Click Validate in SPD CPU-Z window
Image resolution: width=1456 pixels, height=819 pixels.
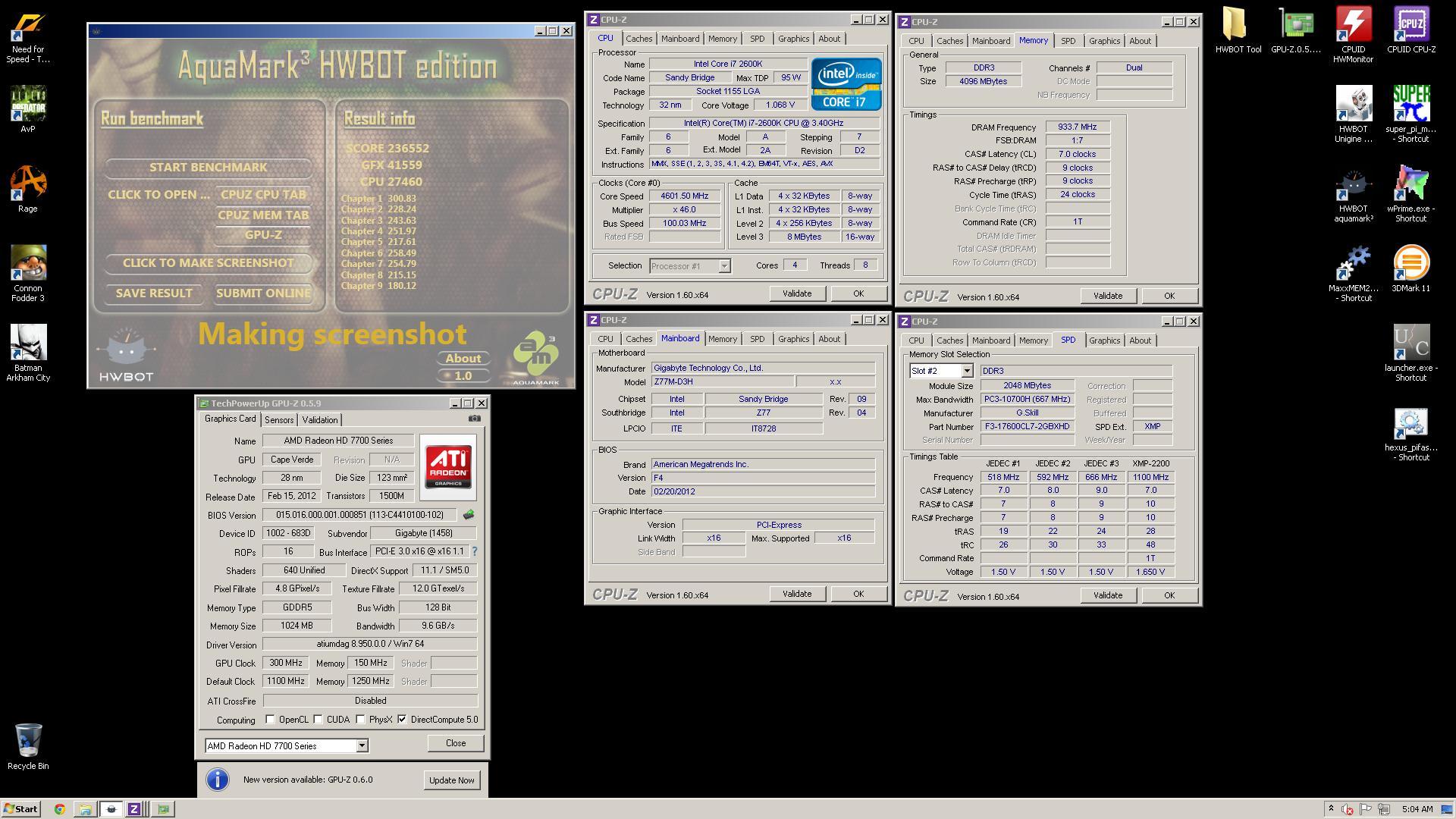[x=1108, y=595]
